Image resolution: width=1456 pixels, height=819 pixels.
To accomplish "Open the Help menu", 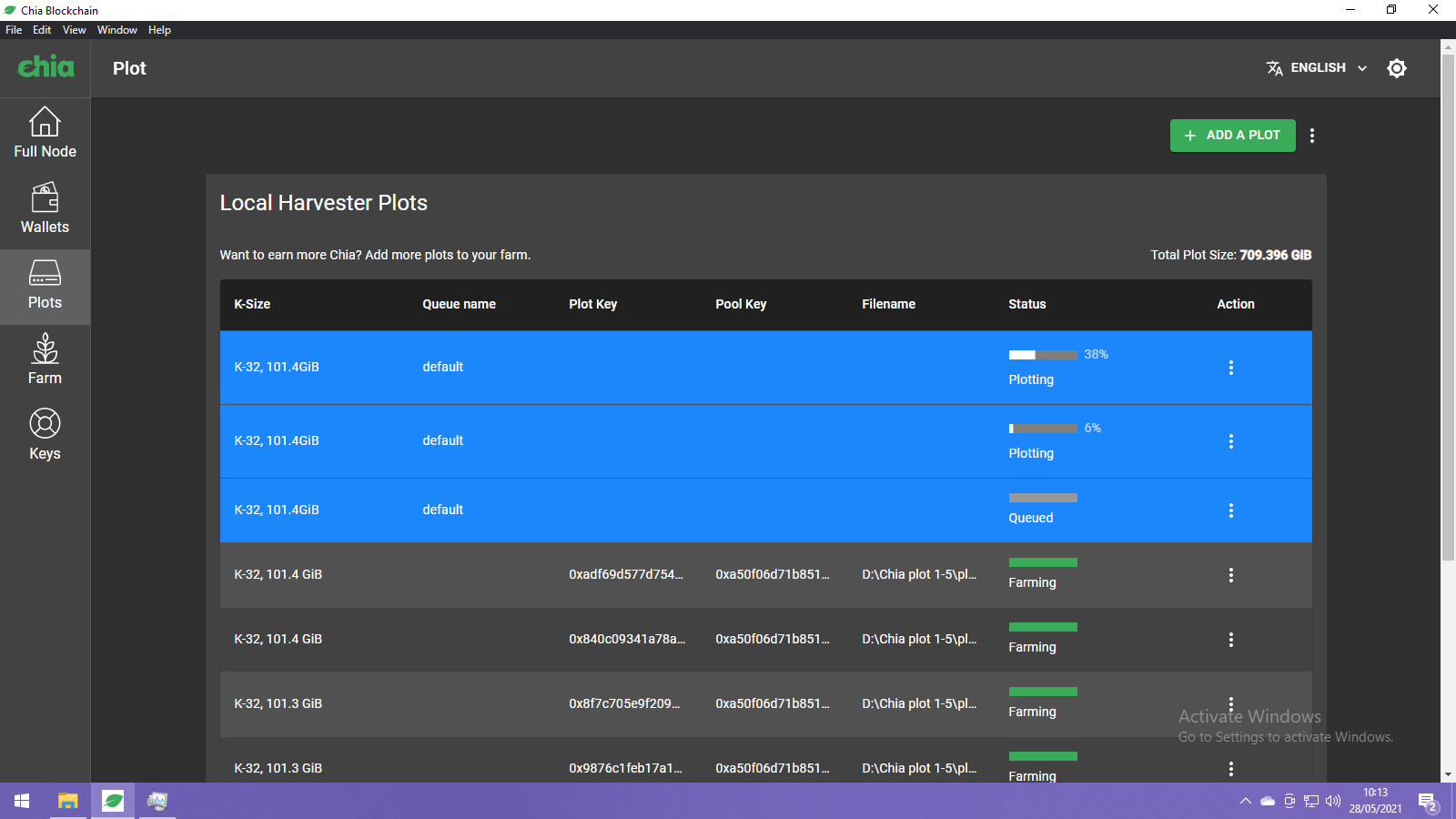I will pyautogui.click(x=159, y=30).
